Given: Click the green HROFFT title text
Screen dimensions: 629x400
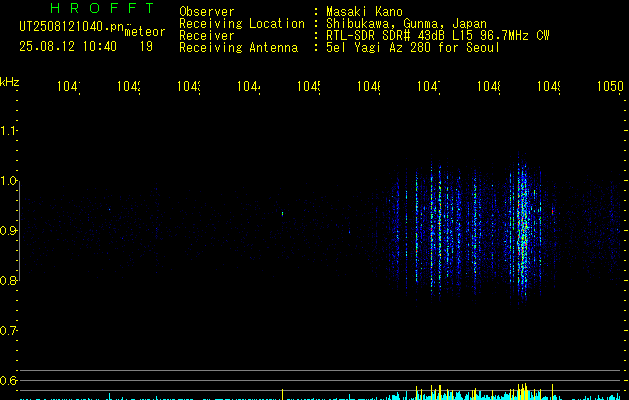Looking at the screenshot, I should coord(102,8).
